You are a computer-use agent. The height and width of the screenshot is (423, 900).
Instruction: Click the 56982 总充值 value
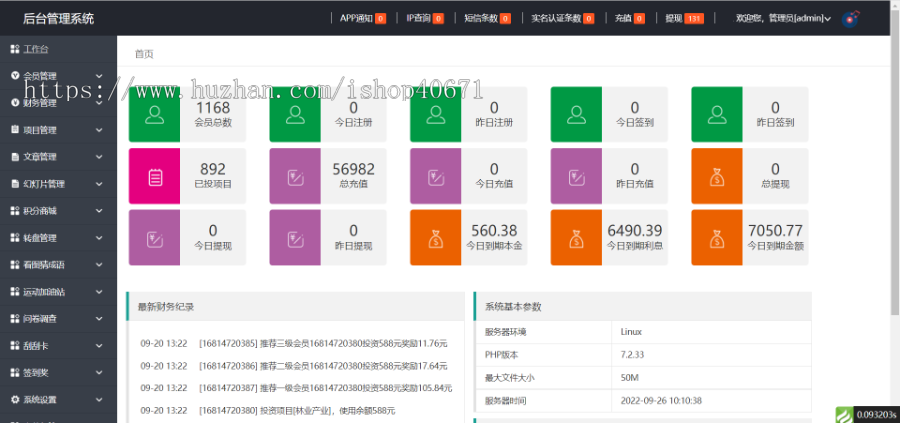pos(354,169)
